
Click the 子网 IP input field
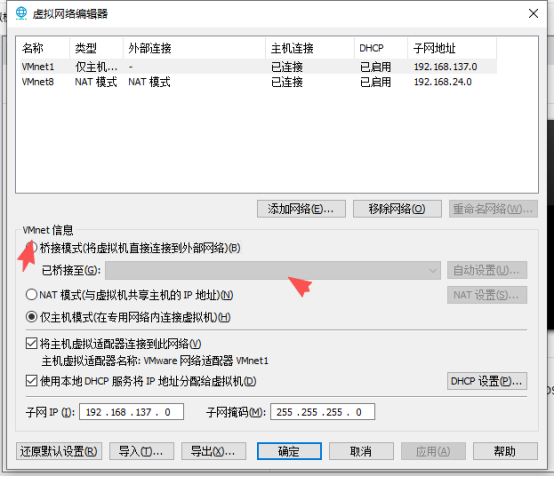pyautogui.click(x=131, y=412)
